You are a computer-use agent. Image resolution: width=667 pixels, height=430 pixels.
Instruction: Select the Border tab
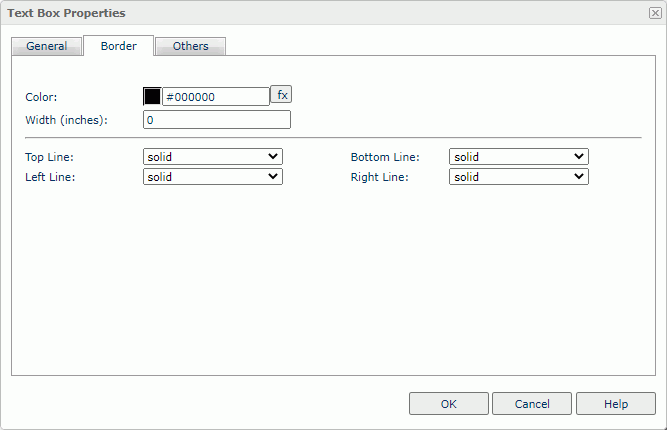[118, 46]
